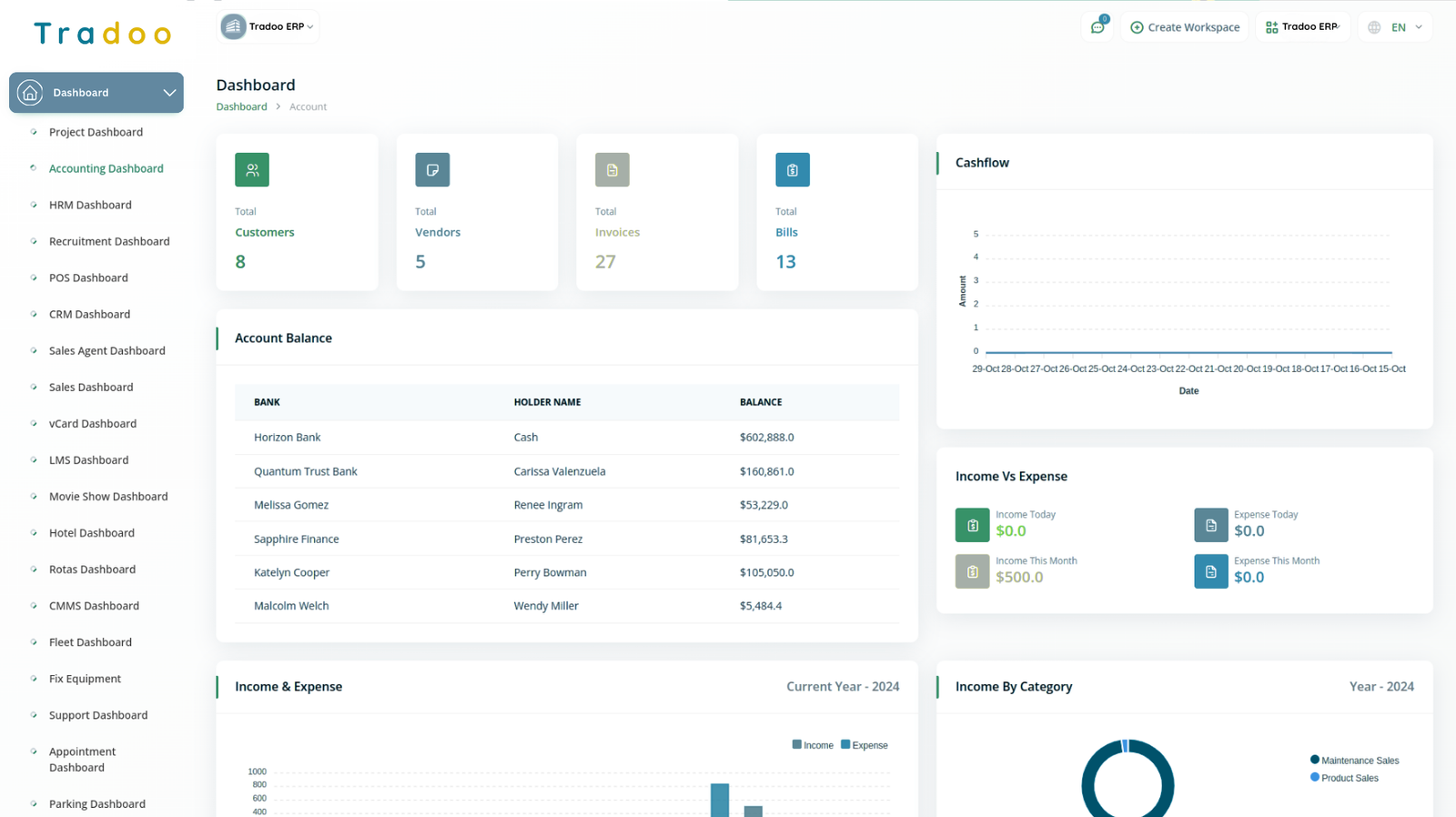Click the chat messages icon in header
1456x817 pixels.
1097,27
